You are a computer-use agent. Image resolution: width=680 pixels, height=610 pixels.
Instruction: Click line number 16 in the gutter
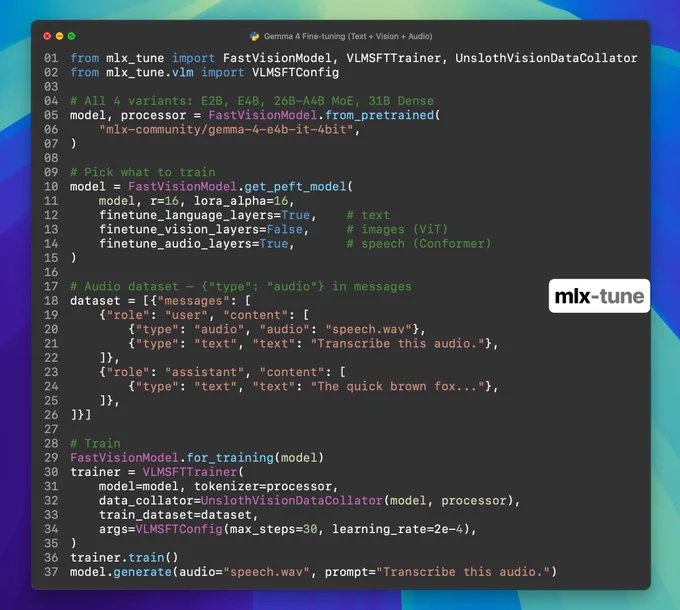[x=51, y=272]
